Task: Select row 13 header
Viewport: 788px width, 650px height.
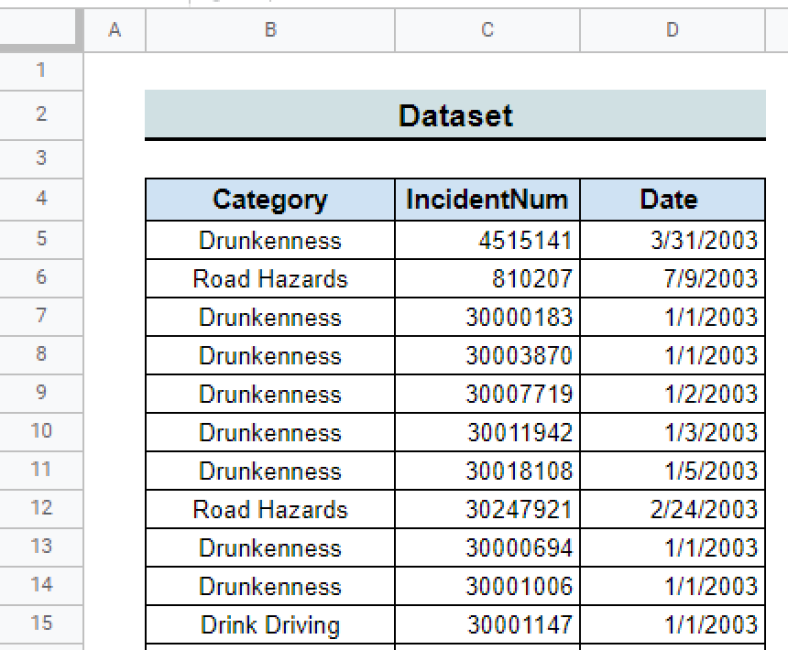Action: pos(41,547)
